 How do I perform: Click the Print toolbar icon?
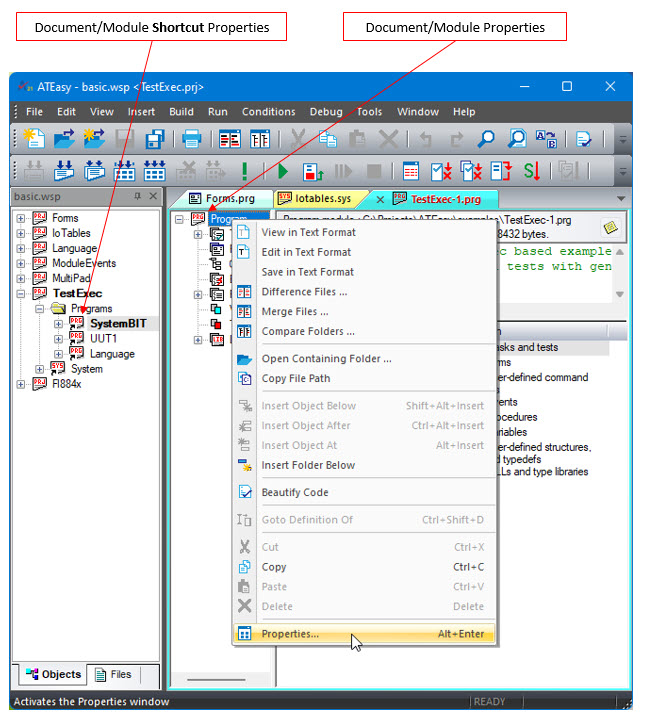point(191,140)
